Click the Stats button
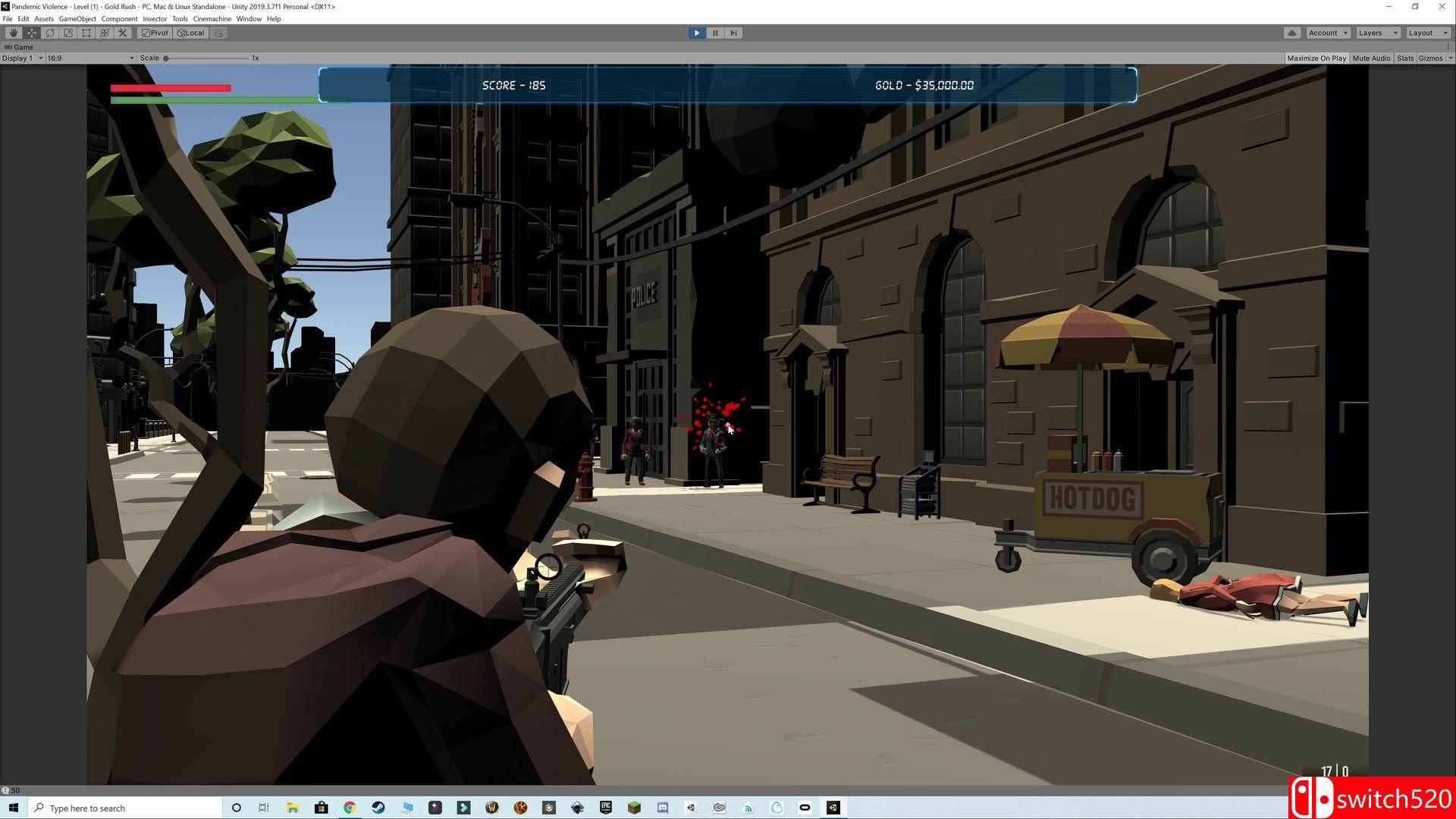Screen dimensions: 1456x819 point(1405,58)
